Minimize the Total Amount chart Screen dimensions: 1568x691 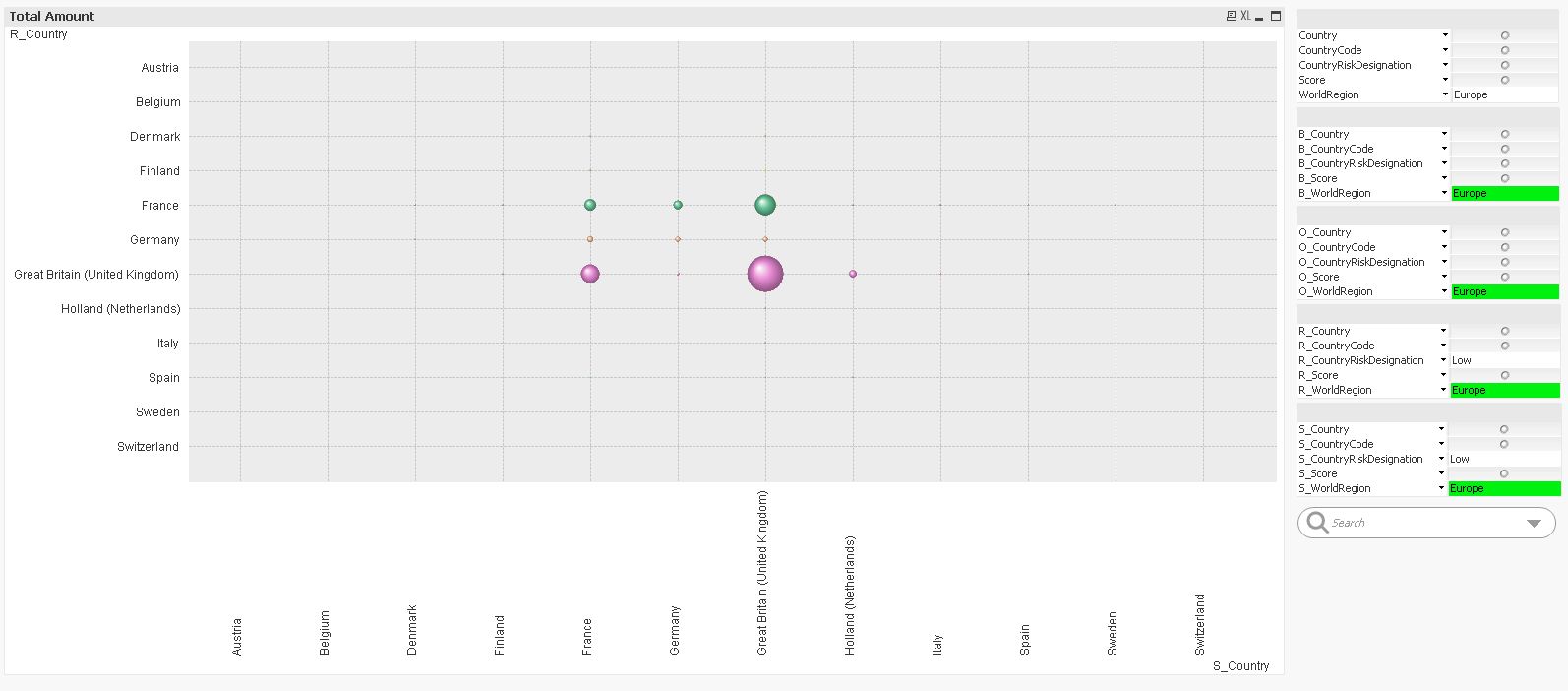1259,17
